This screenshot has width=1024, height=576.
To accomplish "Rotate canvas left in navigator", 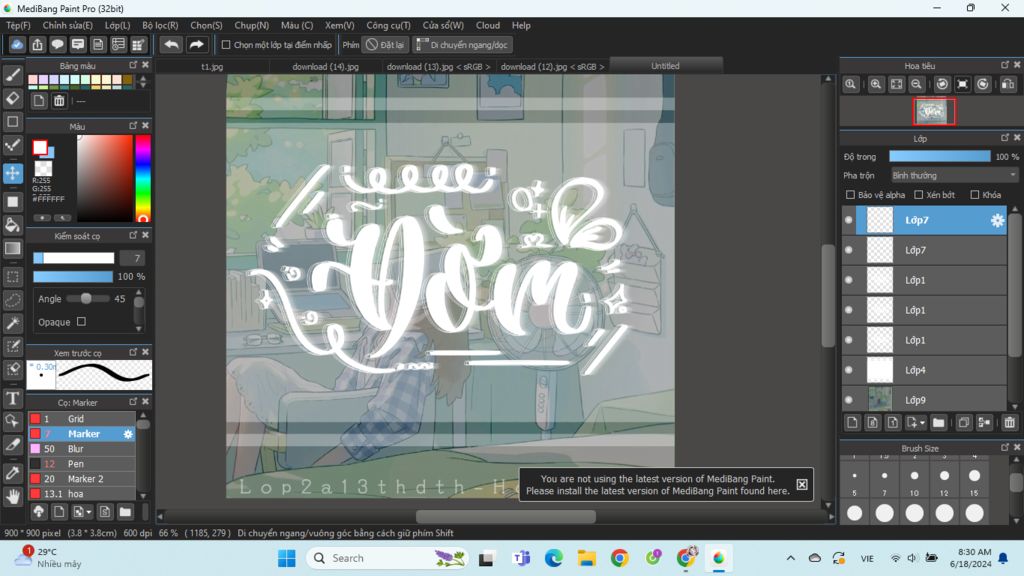I will click(942, 84).
